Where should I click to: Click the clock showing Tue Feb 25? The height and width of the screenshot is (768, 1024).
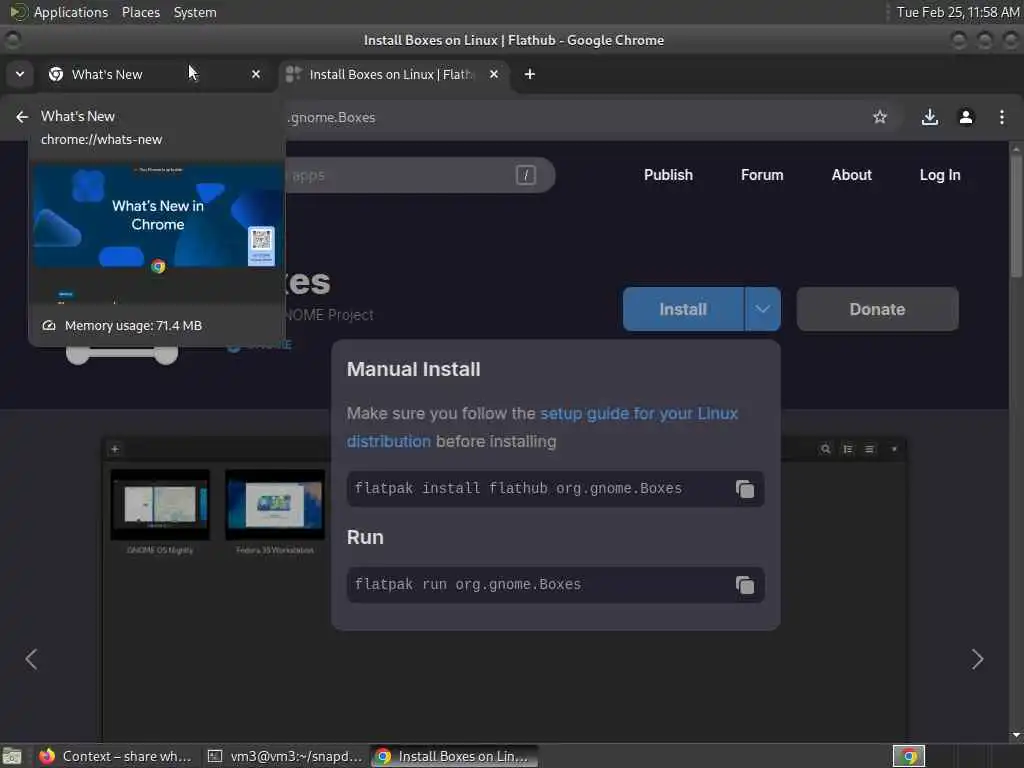tap(957, 12)
